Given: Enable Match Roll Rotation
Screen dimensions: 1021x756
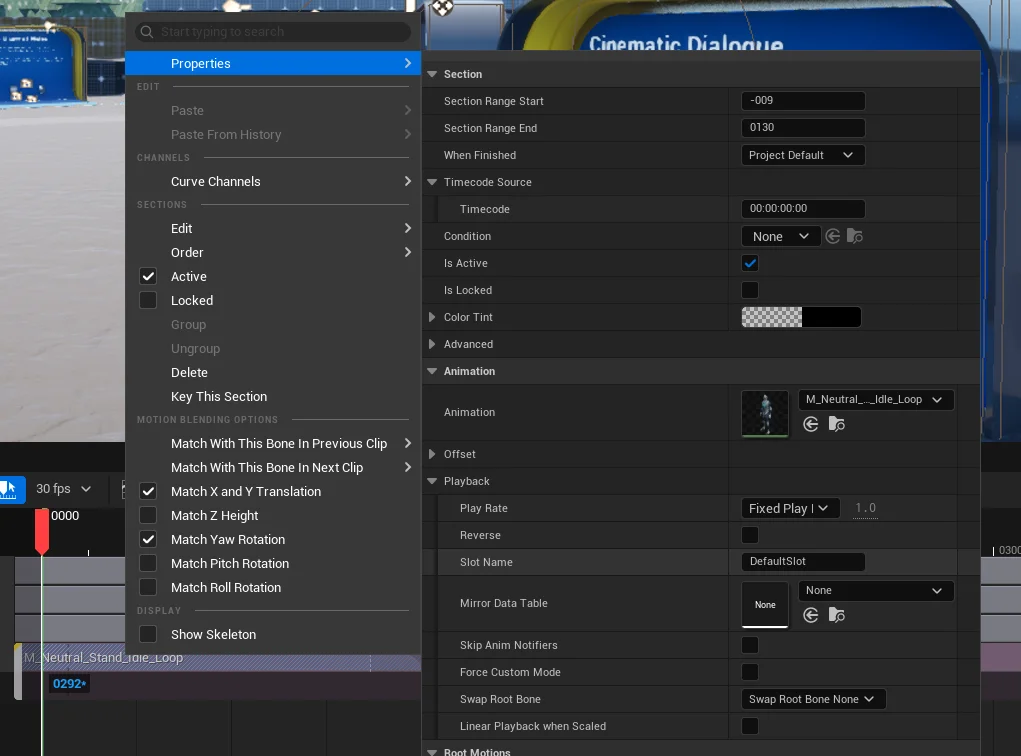Looking at the screenshot, I should pos(148,587).
